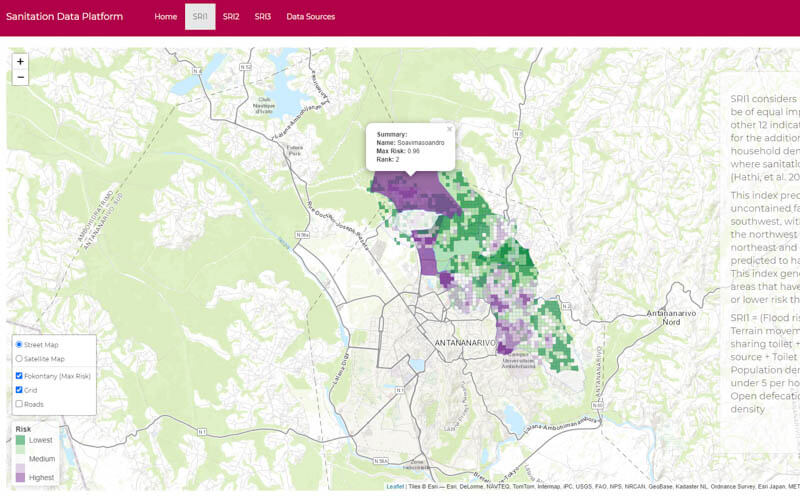
Task: Open the Home page
Action: [x=166, y=17]
